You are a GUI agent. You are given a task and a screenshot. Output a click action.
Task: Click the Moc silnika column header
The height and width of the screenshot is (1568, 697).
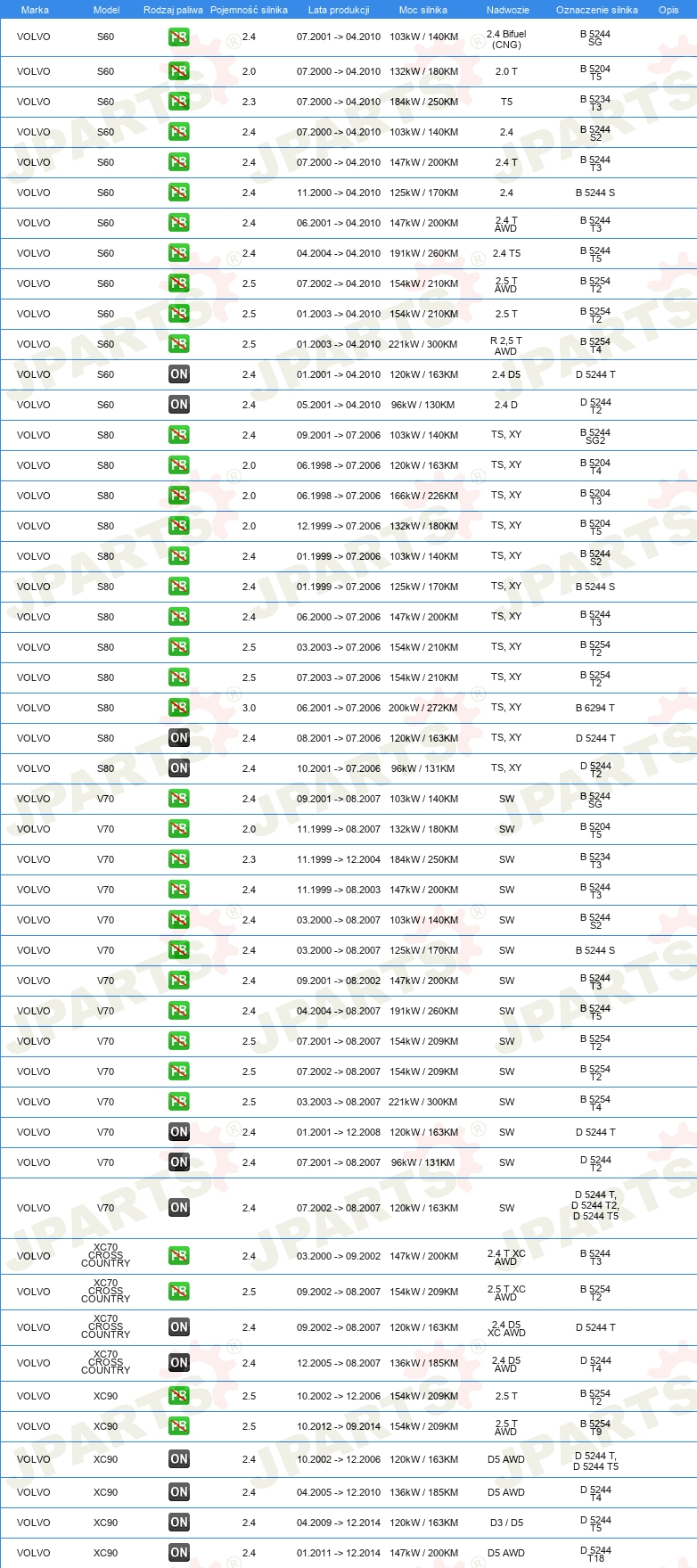pos(423,10)
